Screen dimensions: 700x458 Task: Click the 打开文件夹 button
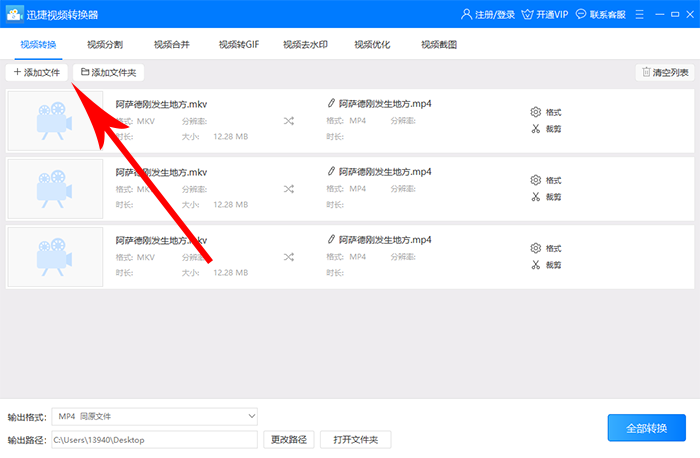tap(356, 440)
